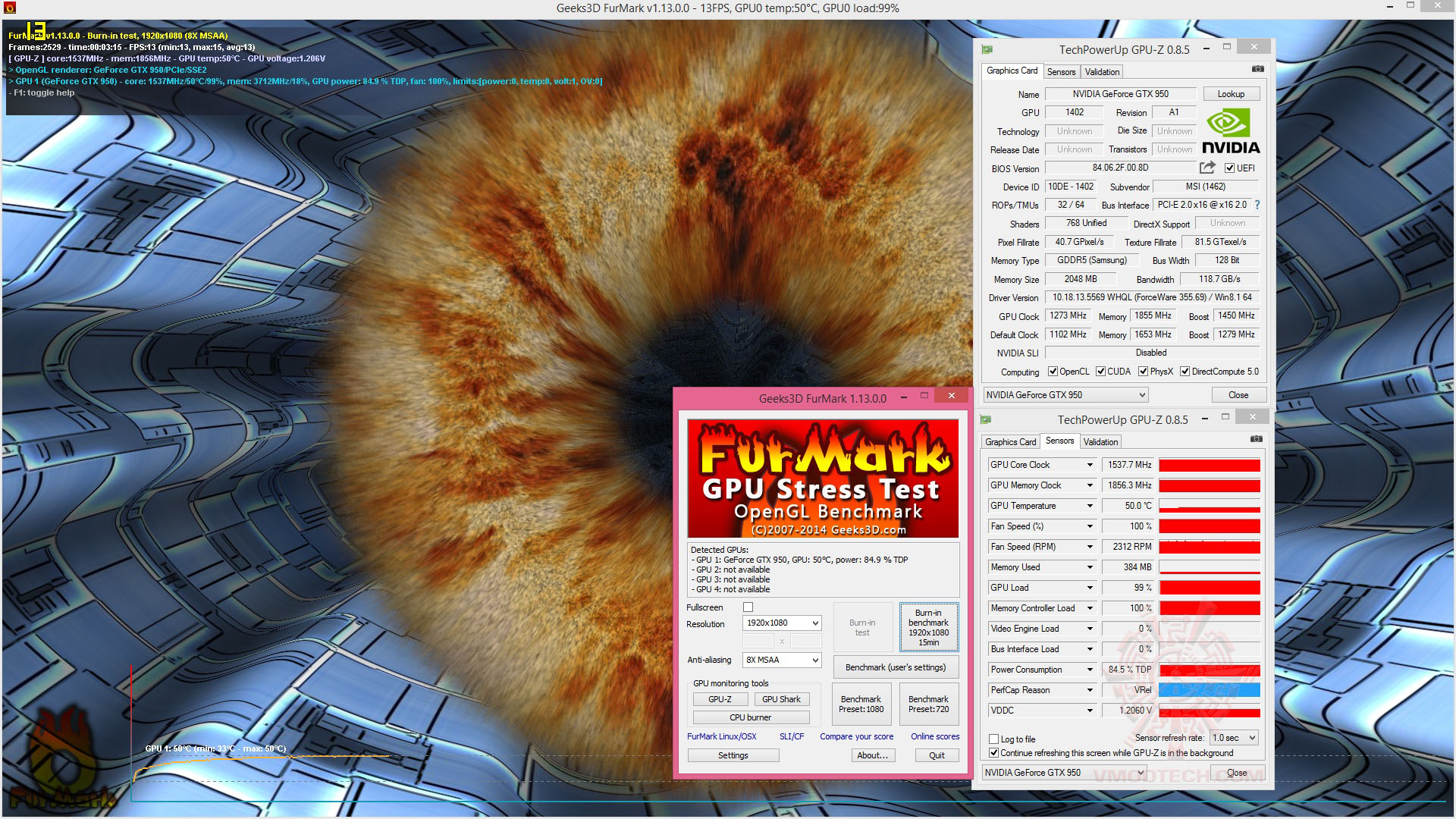Viewport: 1456px width, 819px height.
Task: Open the Resolution 1920x1080 dropdown
Action: (782, 623)
